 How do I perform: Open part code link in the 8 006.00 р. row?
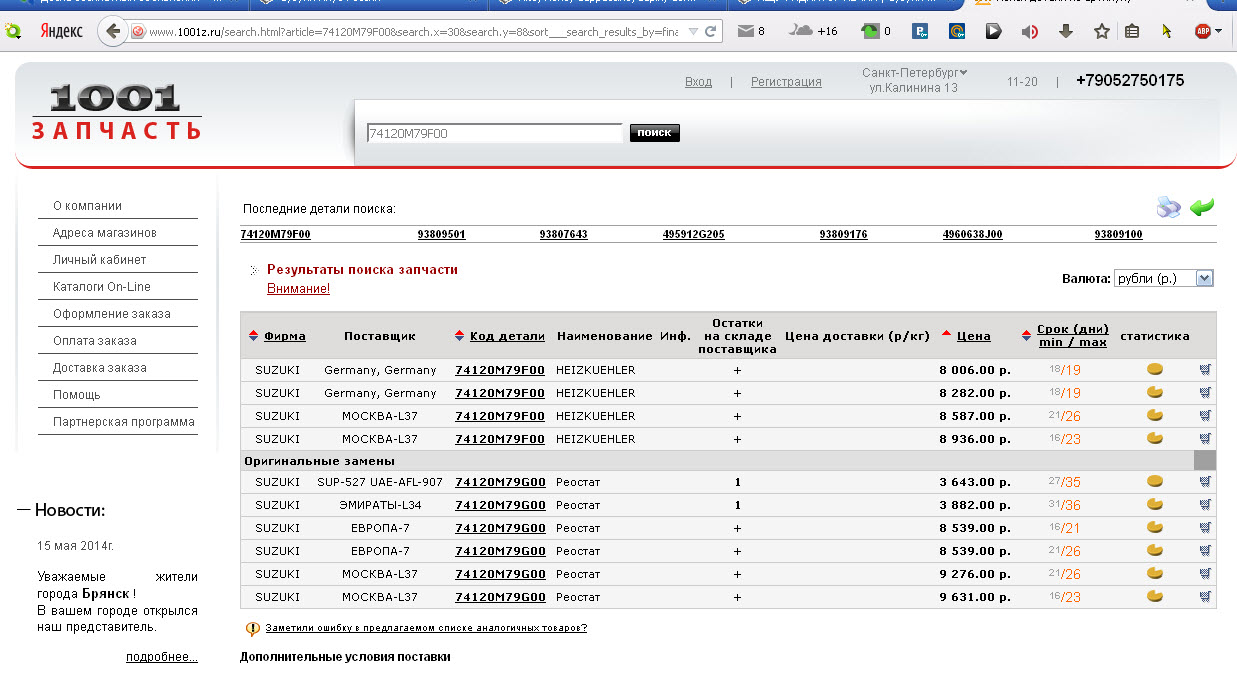[x=500, y=370]
